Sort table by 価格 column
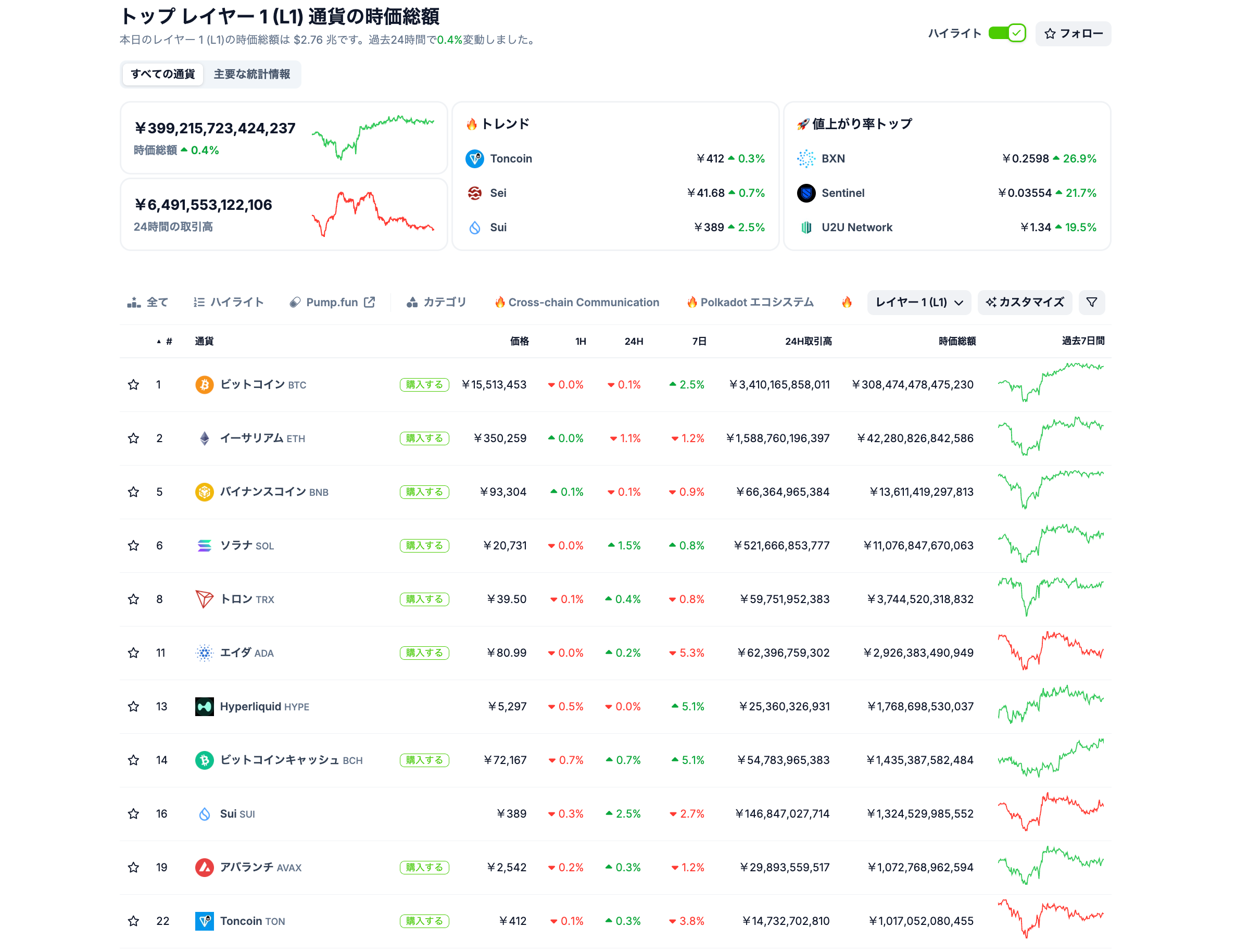 click(519, 341)
